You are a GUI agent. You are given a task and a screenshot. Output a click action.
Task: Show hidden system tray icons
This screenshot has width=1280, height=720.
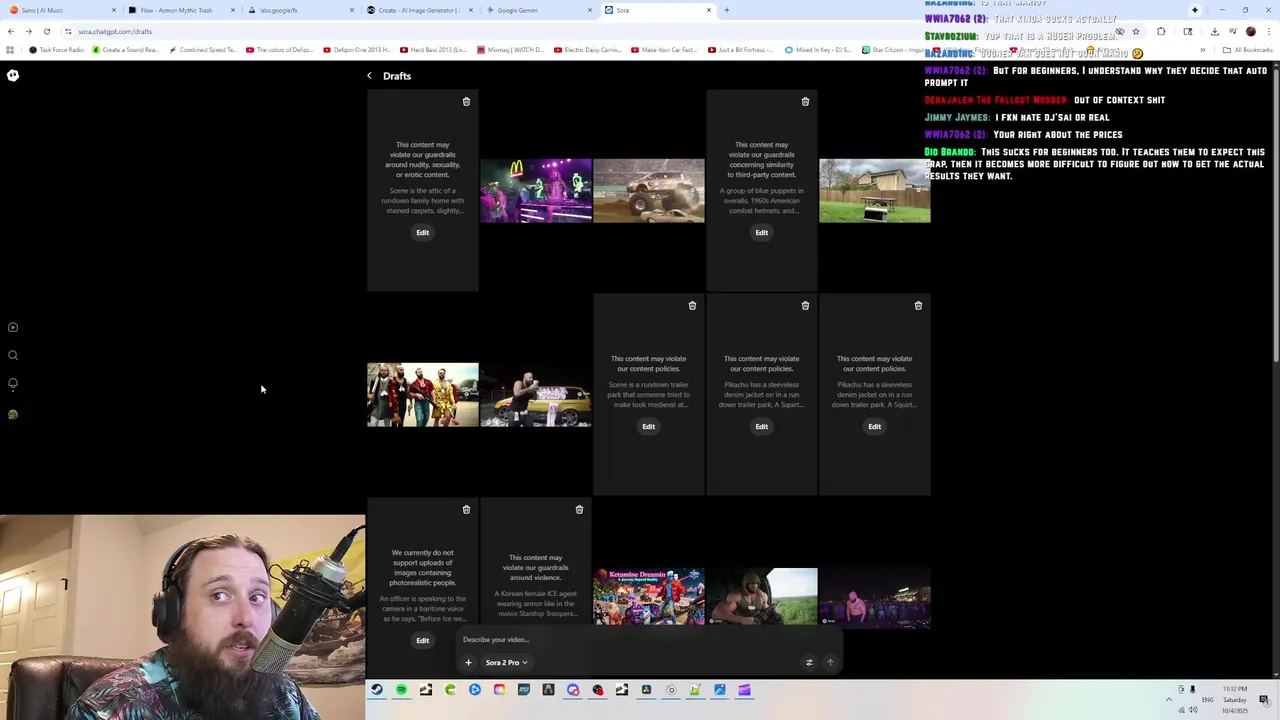click(1168, 699)
